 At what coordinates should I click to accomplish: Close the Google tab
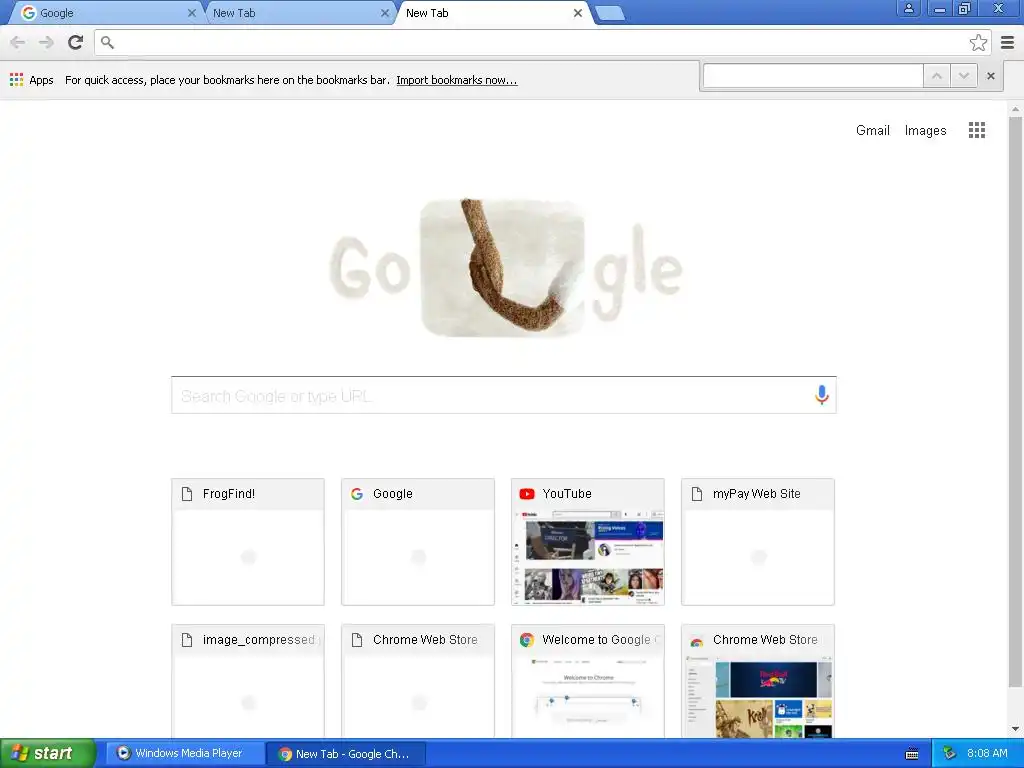pos(191,13)
